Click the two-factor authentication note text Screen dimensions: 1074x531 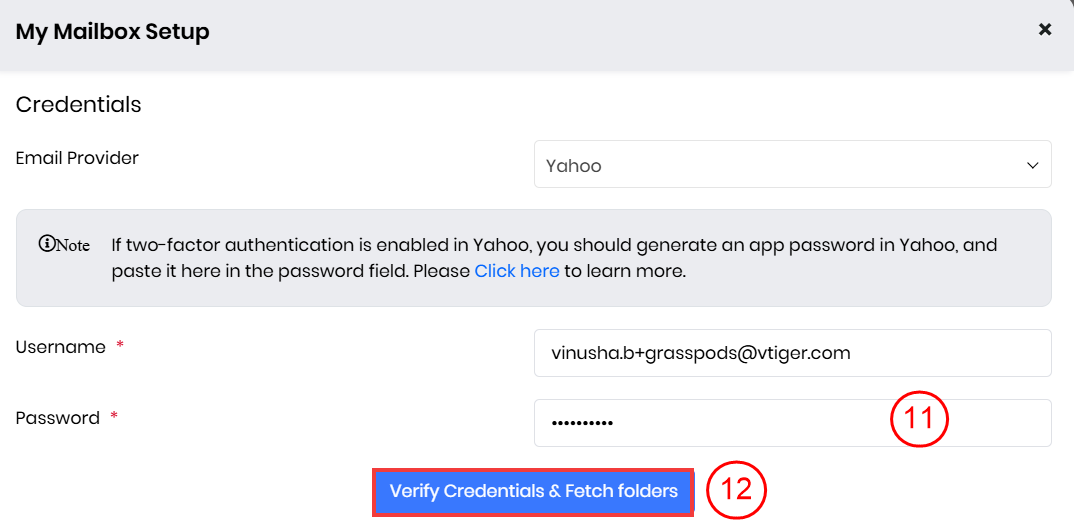pyautogui.click(x=553, y=245)
